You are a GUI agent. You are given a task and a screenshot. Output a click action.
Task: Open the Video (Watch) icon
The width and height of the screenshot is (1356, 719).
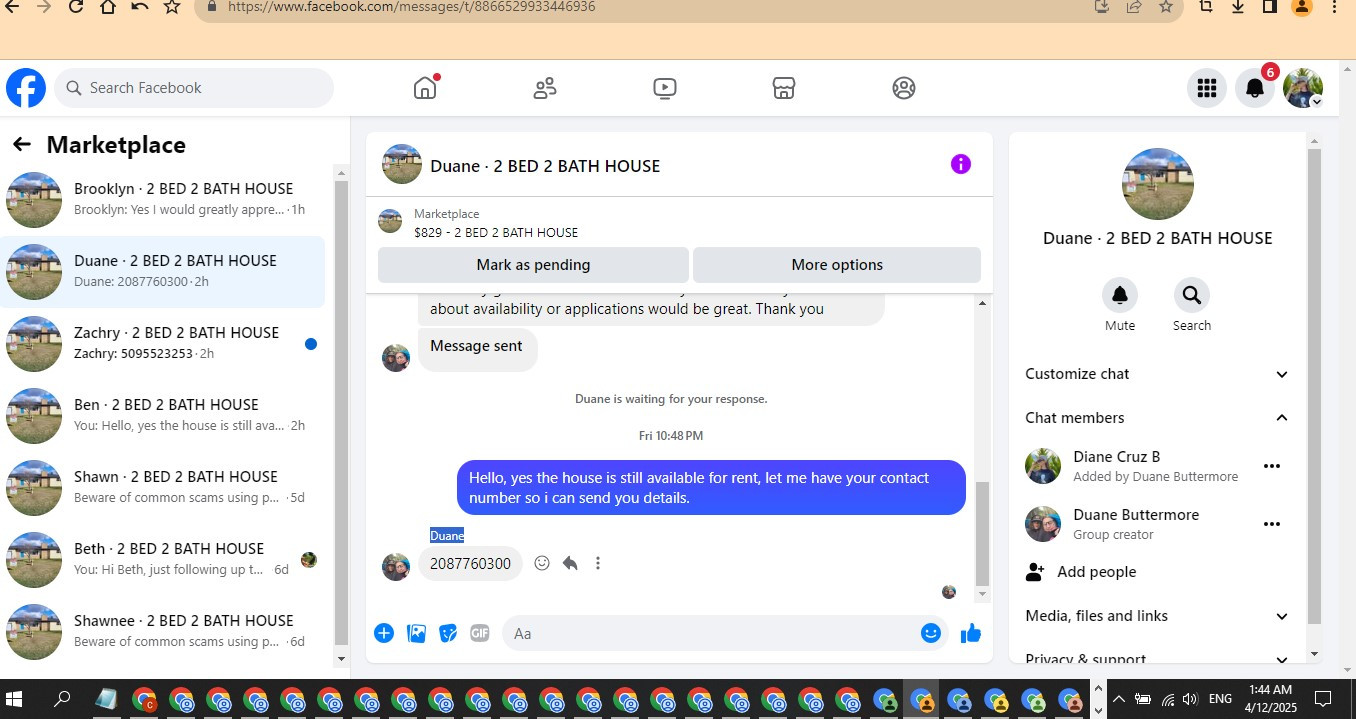pos(664,88)
